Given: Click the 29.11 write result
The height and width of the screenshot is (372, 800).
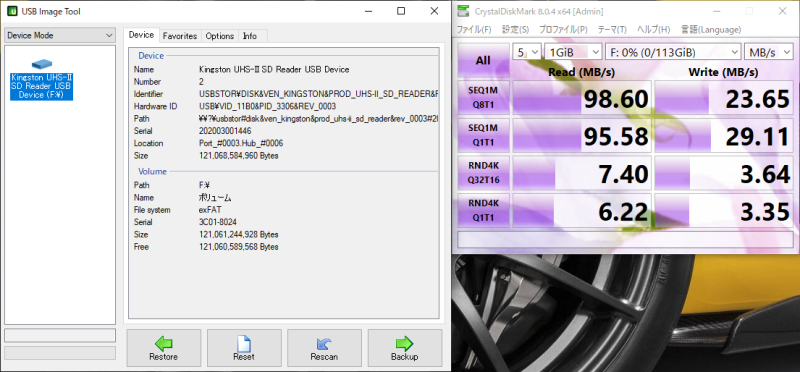Looking at the screenshot, I should [x=723, y=135].
